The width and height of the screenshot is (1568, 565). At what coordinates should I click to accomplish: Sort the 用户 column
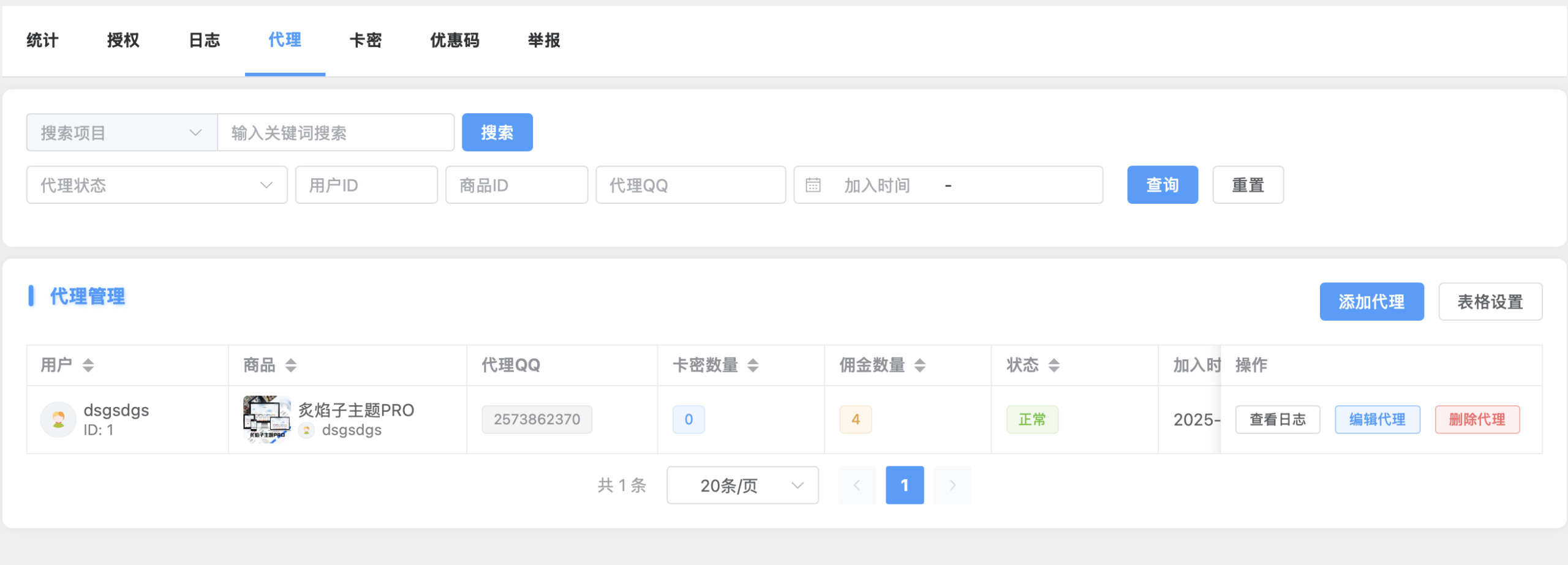[x=87, y=365]
